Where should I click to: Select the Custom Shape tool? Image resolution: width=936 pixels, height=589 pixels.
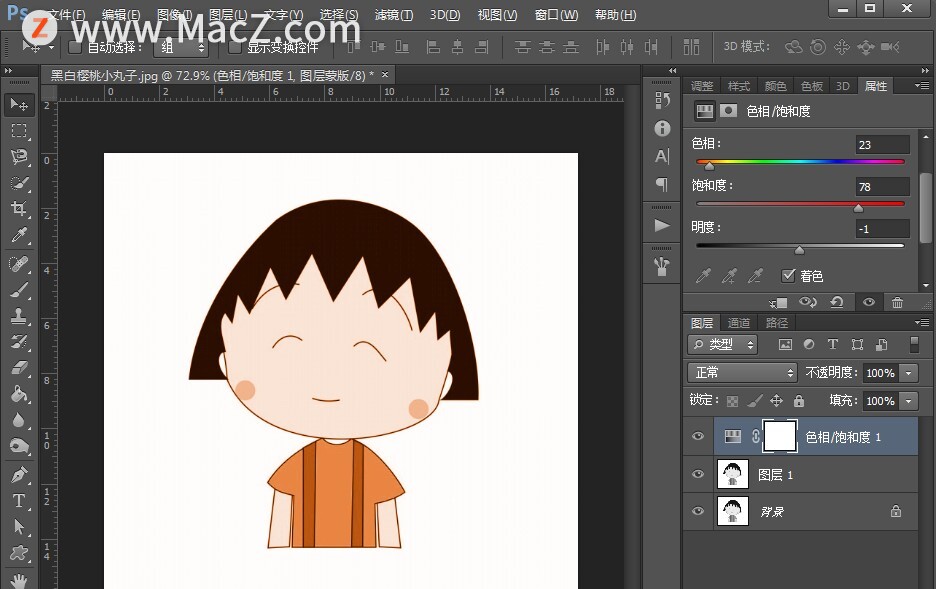click(x=19, y=553)
